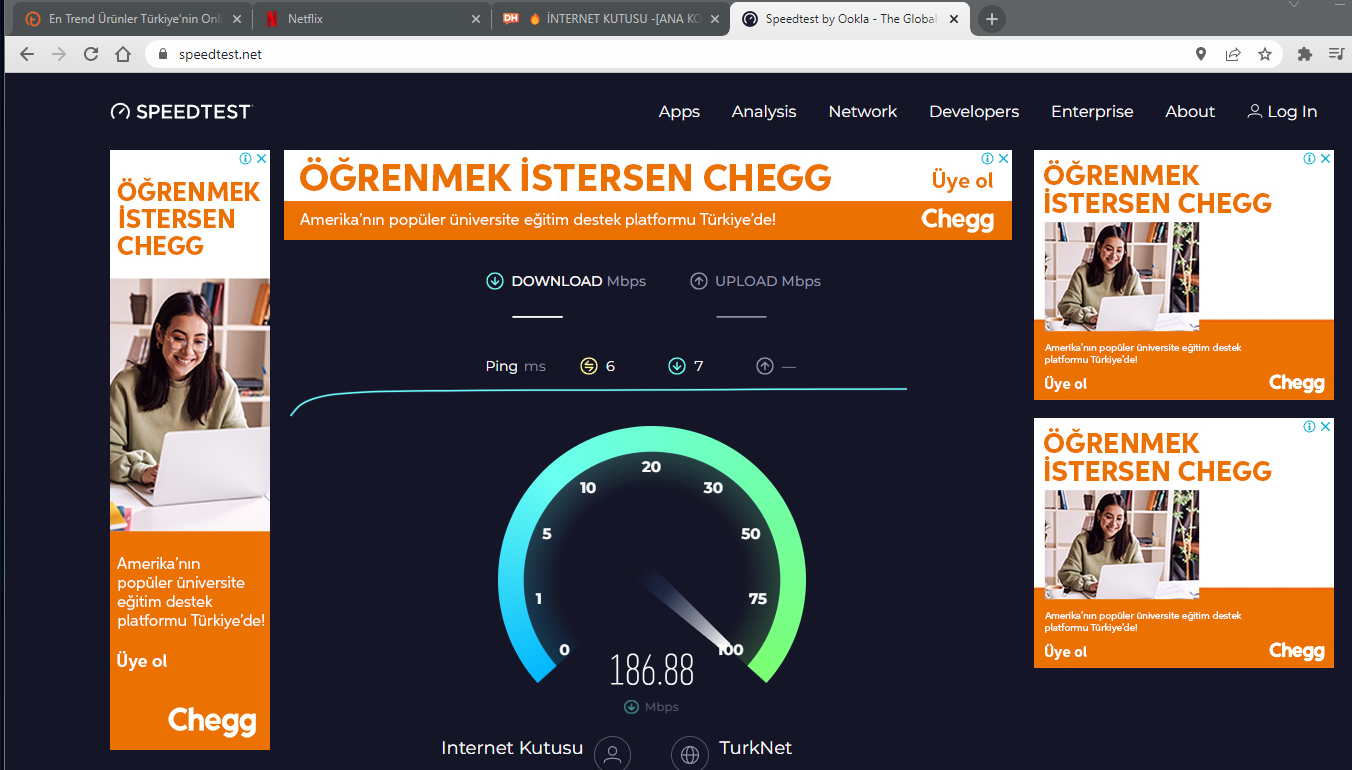Click the yellow idle ping icon
The image size is (1352, 770).
589,366
